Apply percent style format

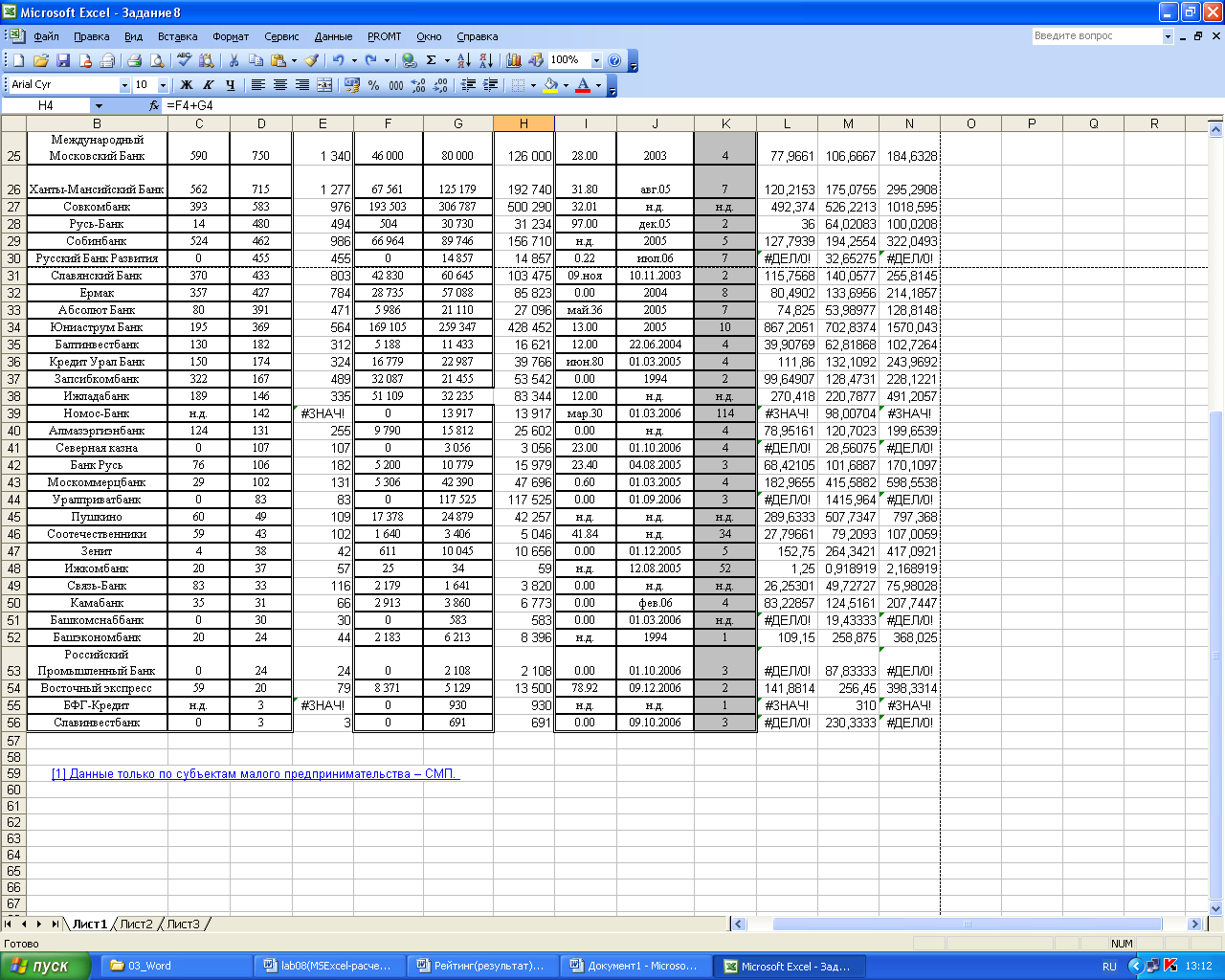[x=374, y=85]
